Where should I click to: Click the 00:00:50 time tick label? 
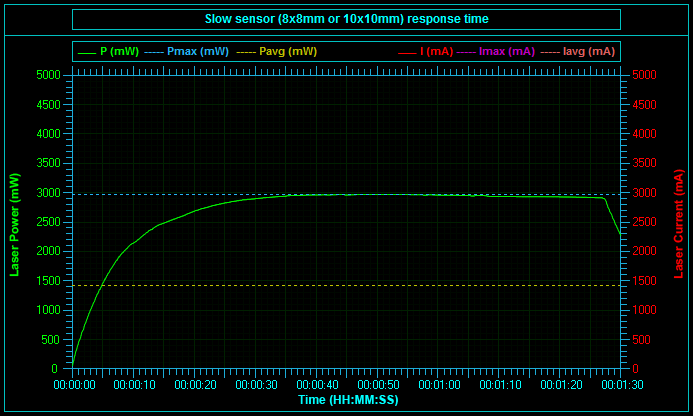tap(378, 385)
